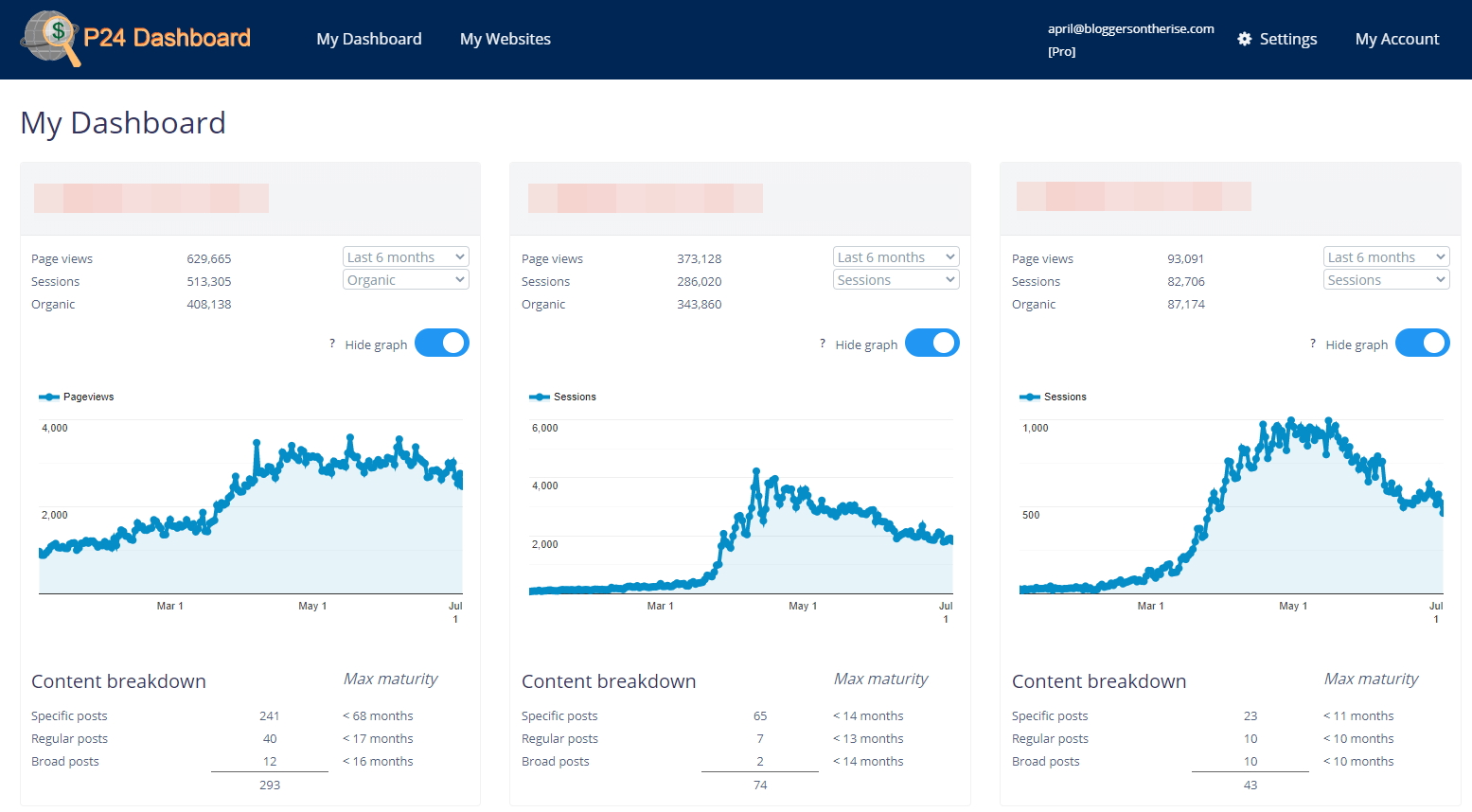The width and height of the screenshot is (1472, 812).
Task: Click "< 68 months" maturity value
Action: point(378,715)
